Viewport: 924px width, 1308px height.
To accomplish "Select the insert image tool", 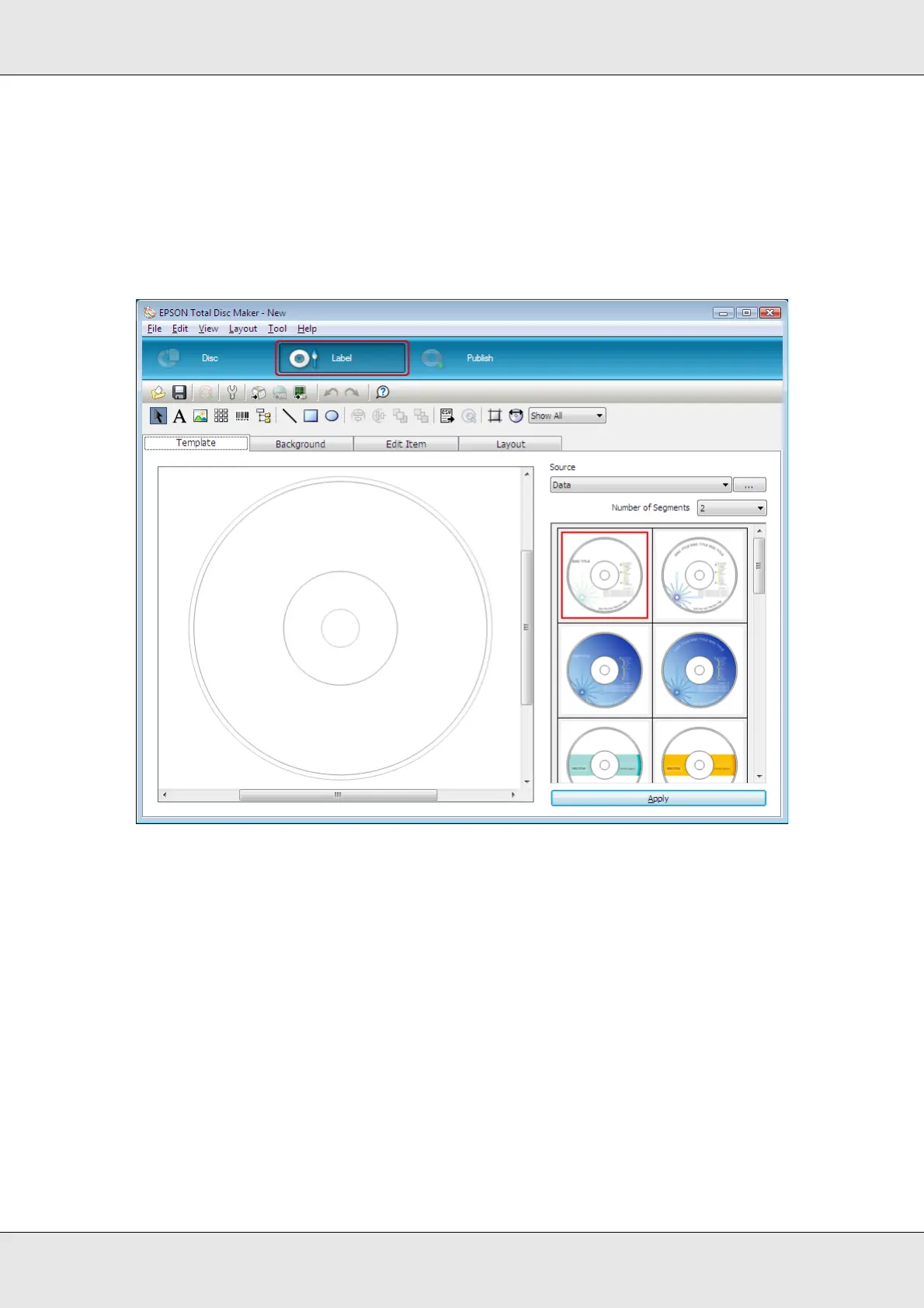I will click(200, 416).
